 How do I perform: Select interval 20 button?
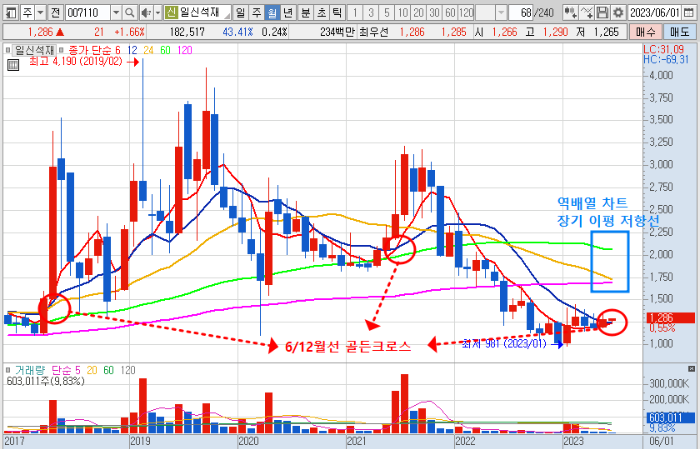(419, 12)
